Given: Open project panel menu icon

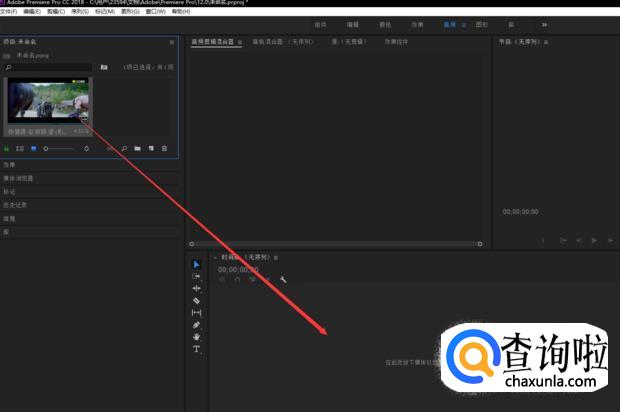Looking at the screenshot, I should tap(172, 42).
